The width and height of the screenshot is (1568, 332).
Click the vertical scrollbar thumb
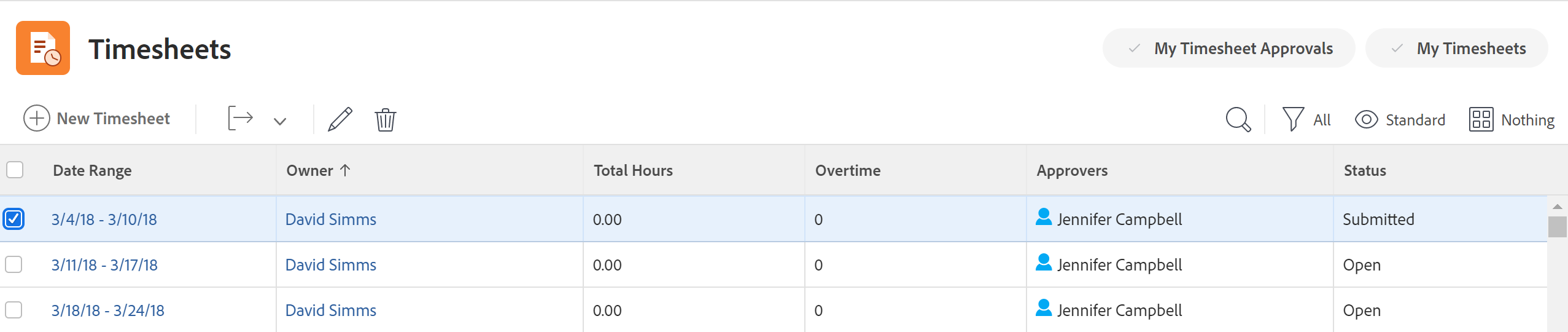(1558, 227)
